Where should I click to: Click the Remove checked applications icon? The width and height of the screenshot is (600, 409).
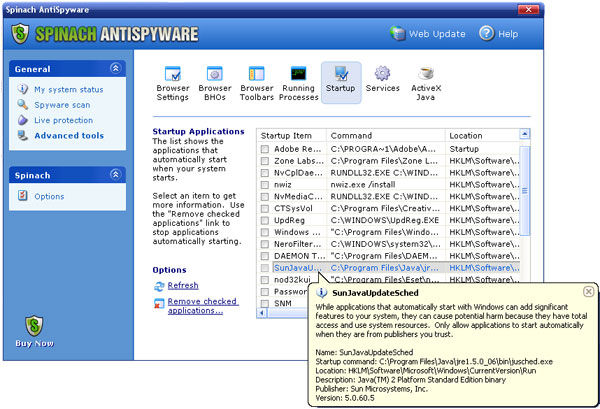(x=159, y=303)
